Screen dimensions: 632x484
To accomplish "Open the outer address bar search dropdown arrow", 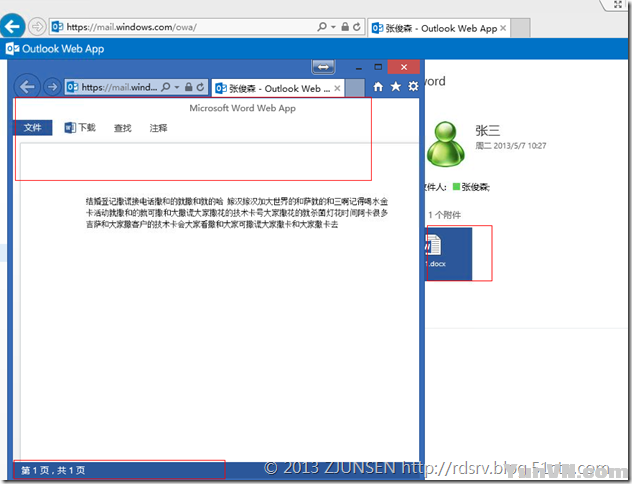I will [333, 27].
